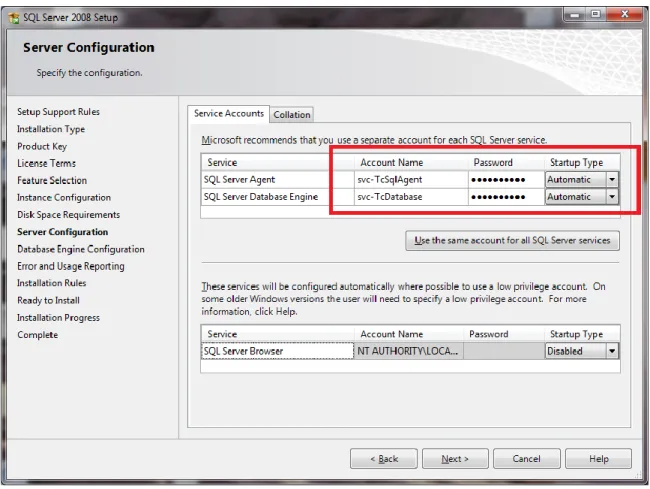650x489 pixels.
Task: Click the Ready to Install step
Action: [x=48, y=300]
